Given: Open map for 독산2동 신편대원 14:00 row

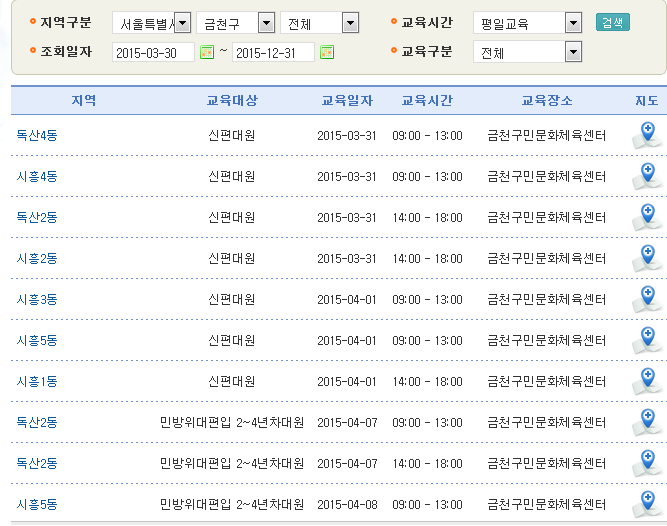Looking at the screenshot, I should [647, 217].
